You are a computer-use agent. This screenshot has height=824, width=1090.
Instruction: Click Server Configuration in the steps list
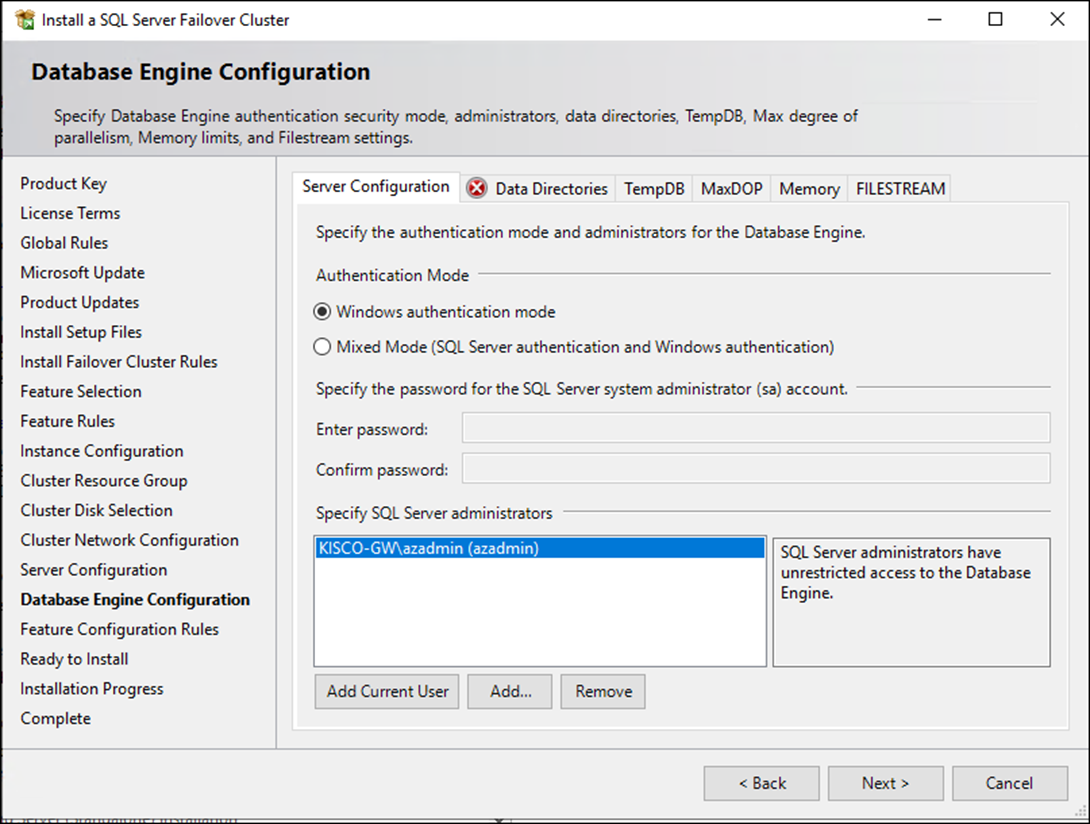click(x=94, y=570)
